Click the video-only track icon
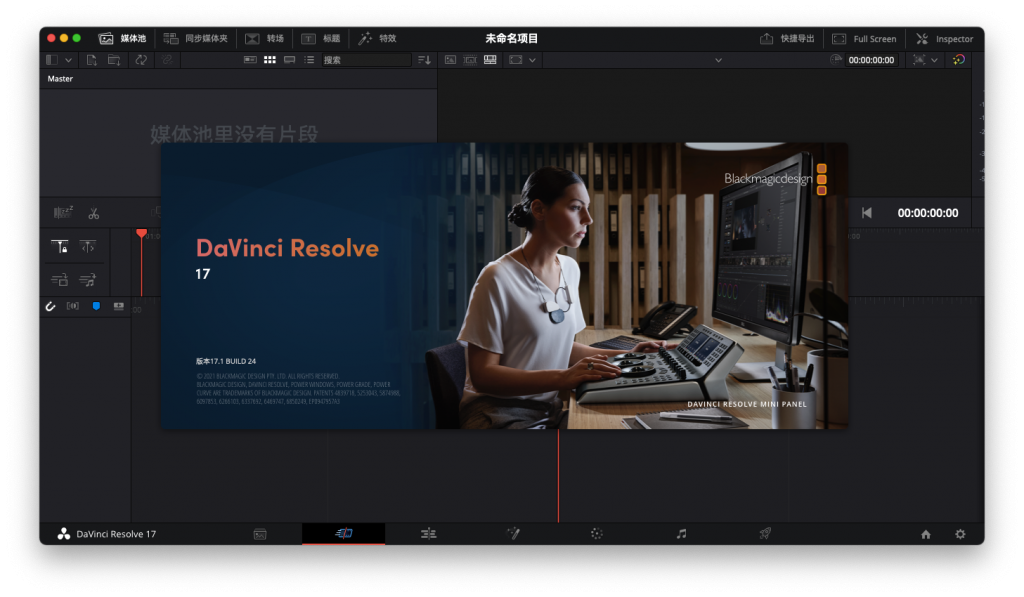Viewport: 1024px width, 597px height. pos(59,280)
